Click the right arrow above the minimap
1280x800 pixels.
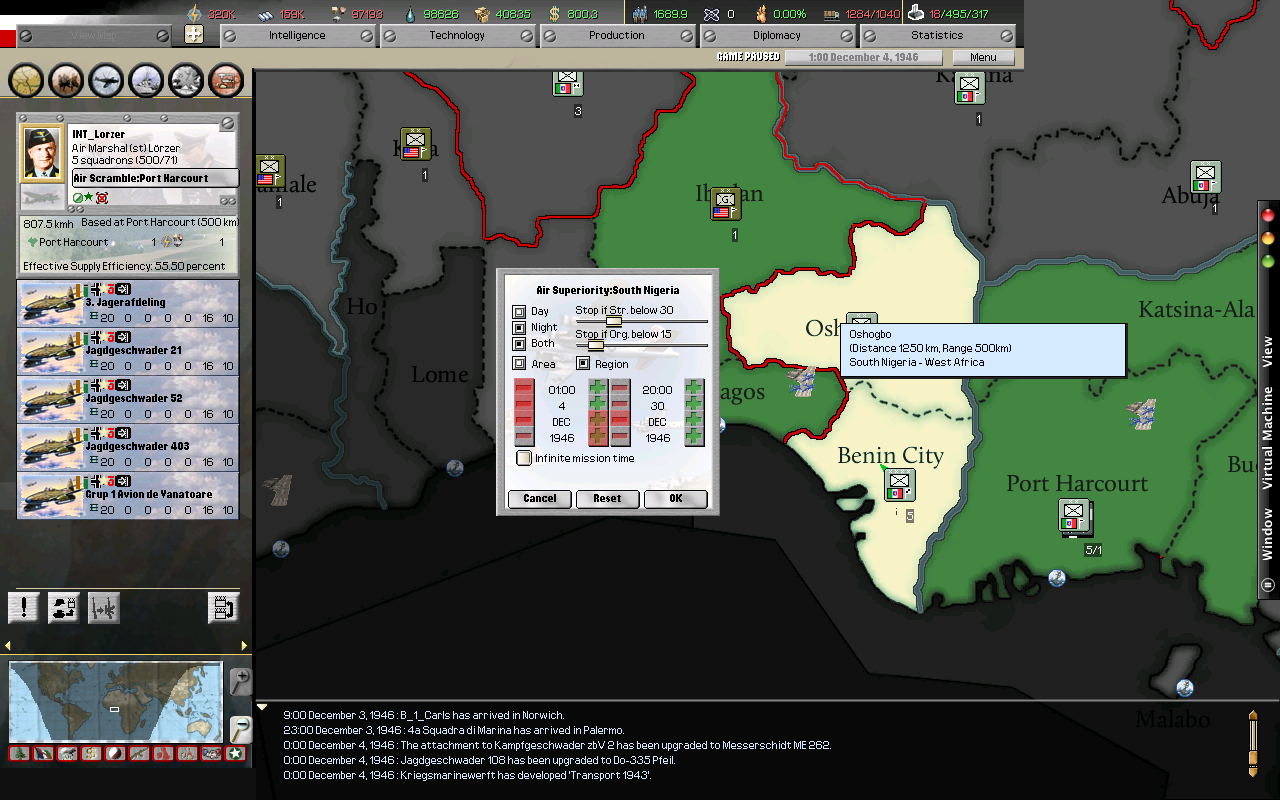coord(245,646)
